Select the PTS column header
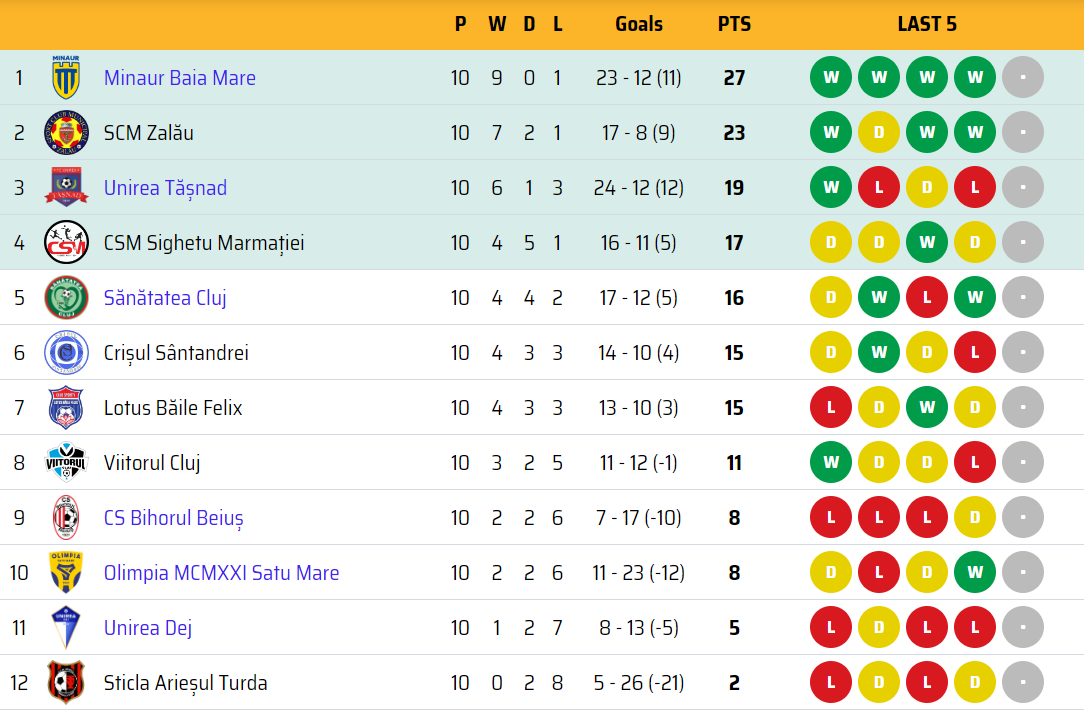The height and width of the screenshot is (714, 1084). point(734,24)
